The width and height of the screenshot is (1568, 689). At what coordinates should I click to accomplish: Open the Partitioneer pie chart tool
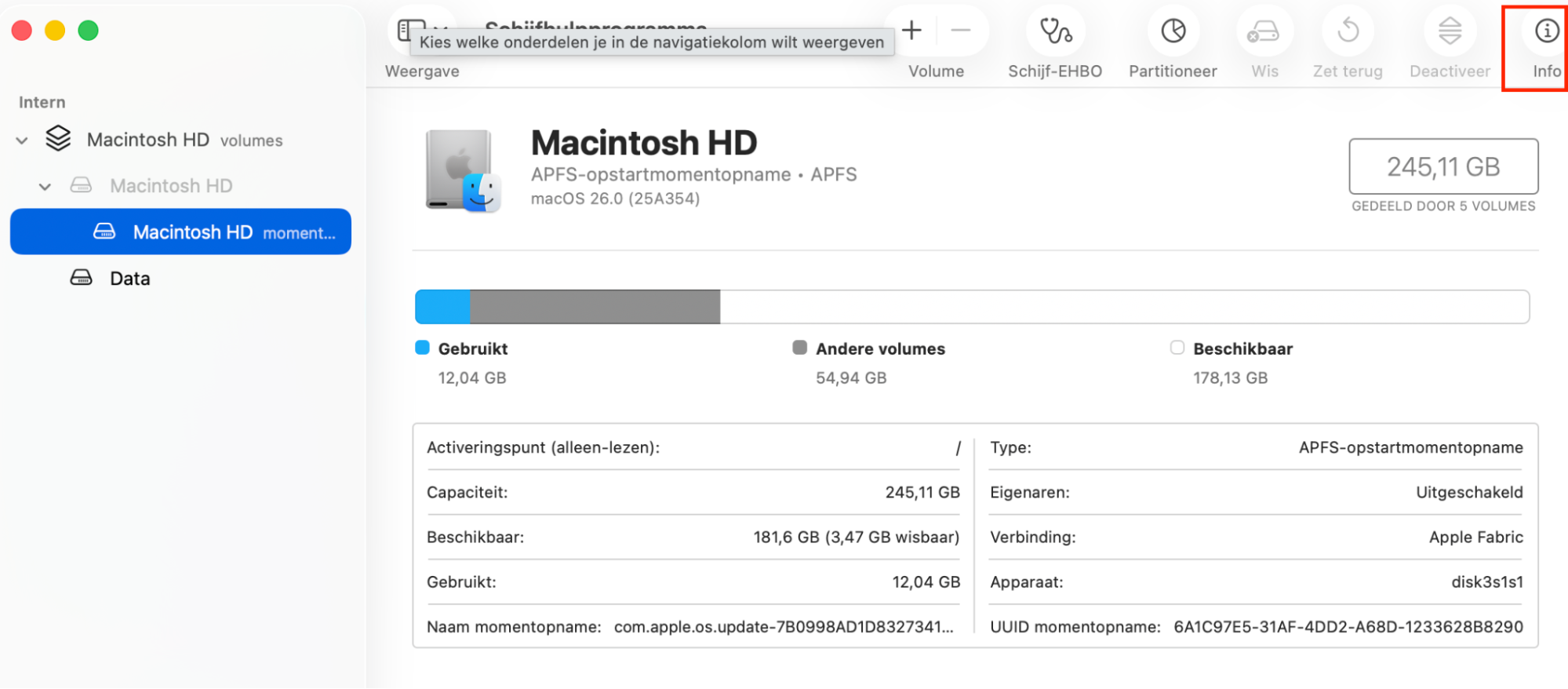pyautogui.click(x=1173, y=31)
